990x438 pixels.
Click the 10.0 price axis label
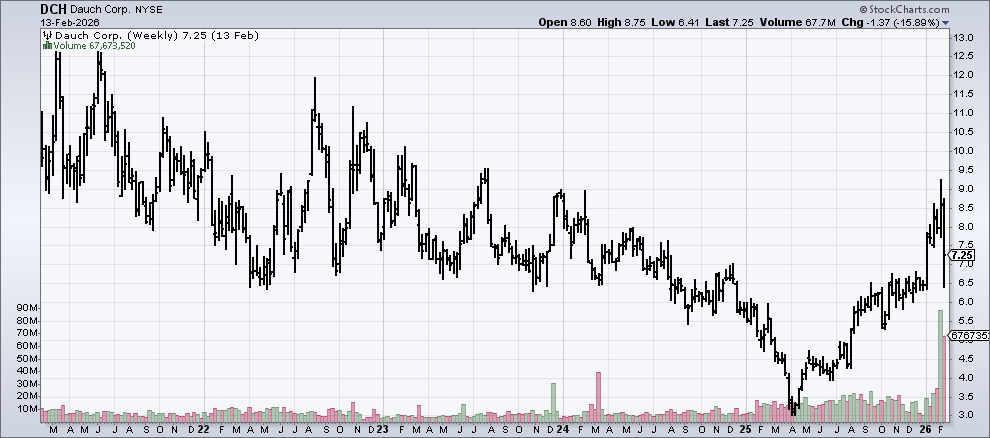pos(962,151)
